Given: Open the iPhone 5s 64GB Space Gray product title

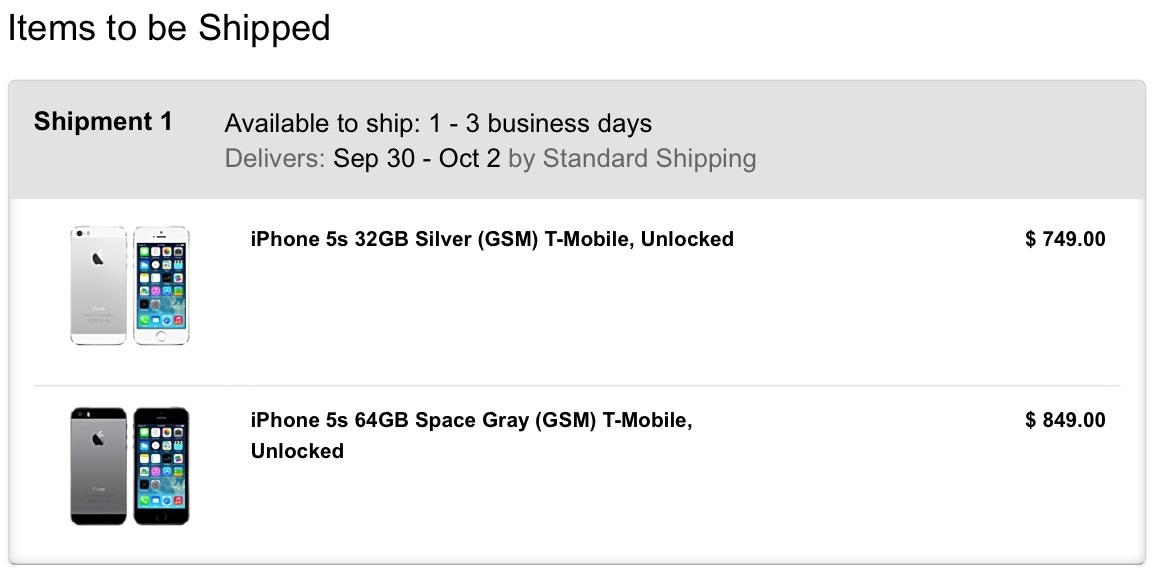Looking at the screenshot, I should click(471, 420).
